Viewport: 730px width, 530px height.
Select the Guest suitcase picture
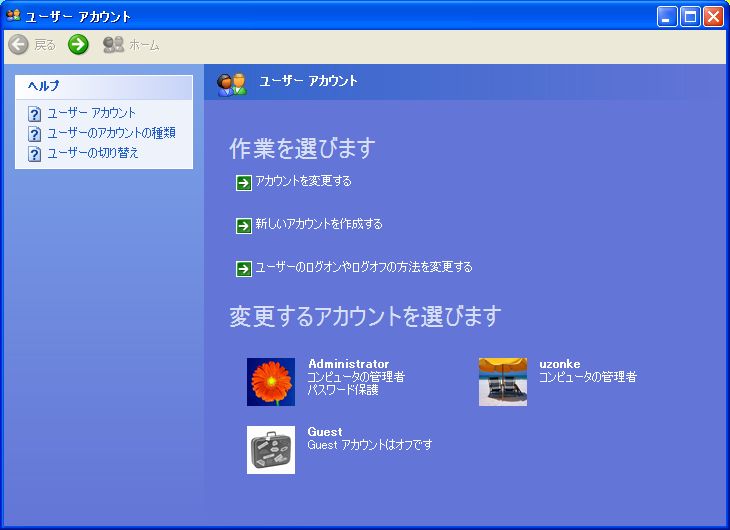(271, 450)
